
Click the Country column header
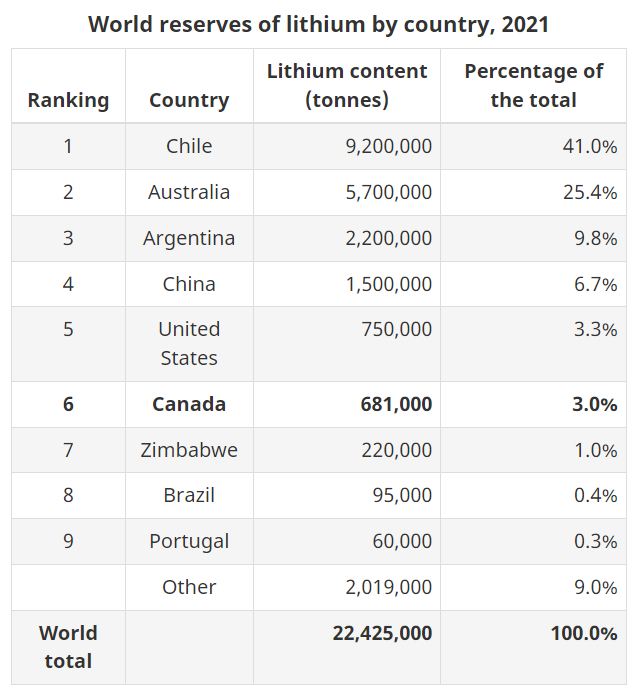click(x=189, y=100)
